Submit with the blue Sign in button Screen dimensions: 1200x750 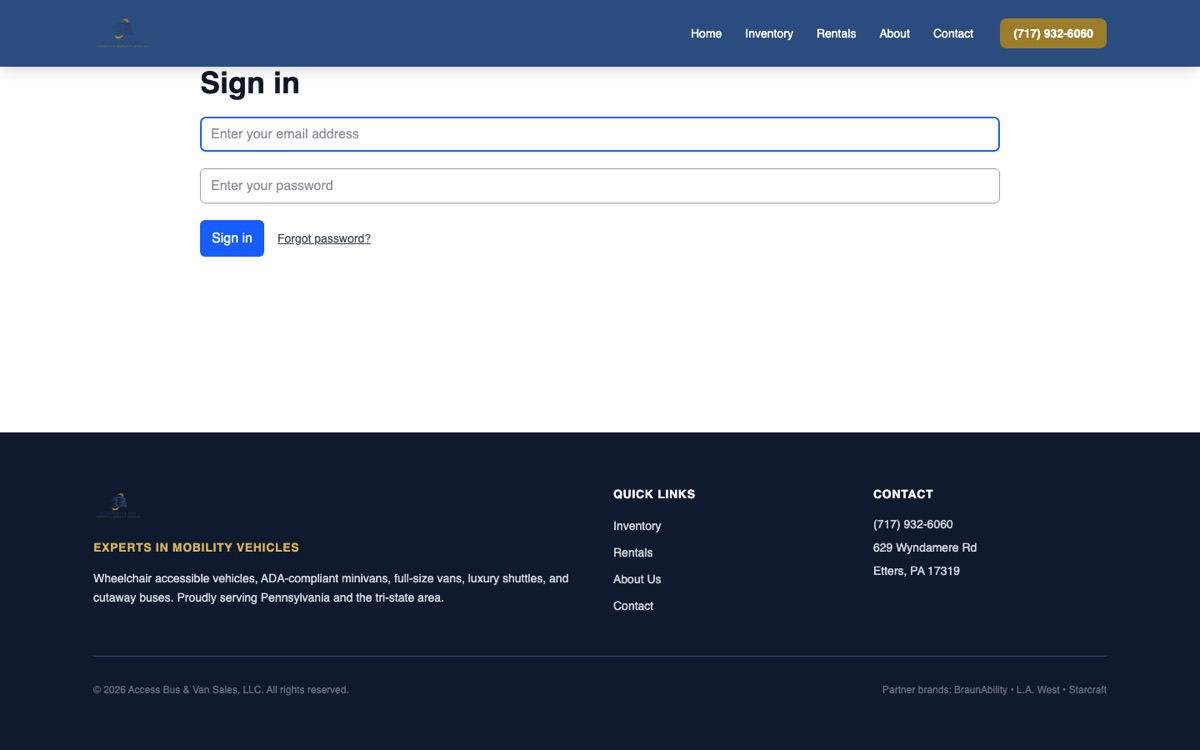point(232,238)
